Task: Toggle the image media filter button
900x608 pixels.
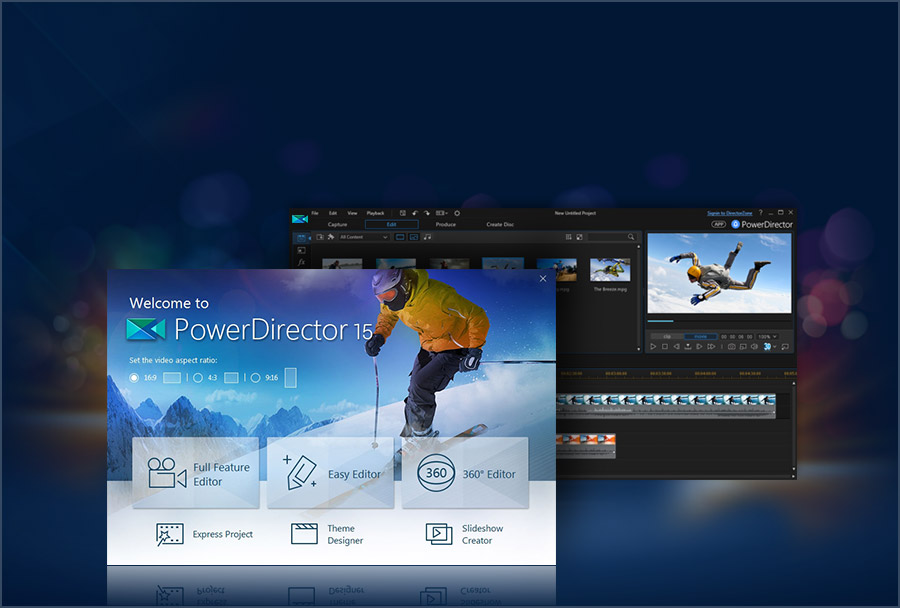Action: (414, 237)
